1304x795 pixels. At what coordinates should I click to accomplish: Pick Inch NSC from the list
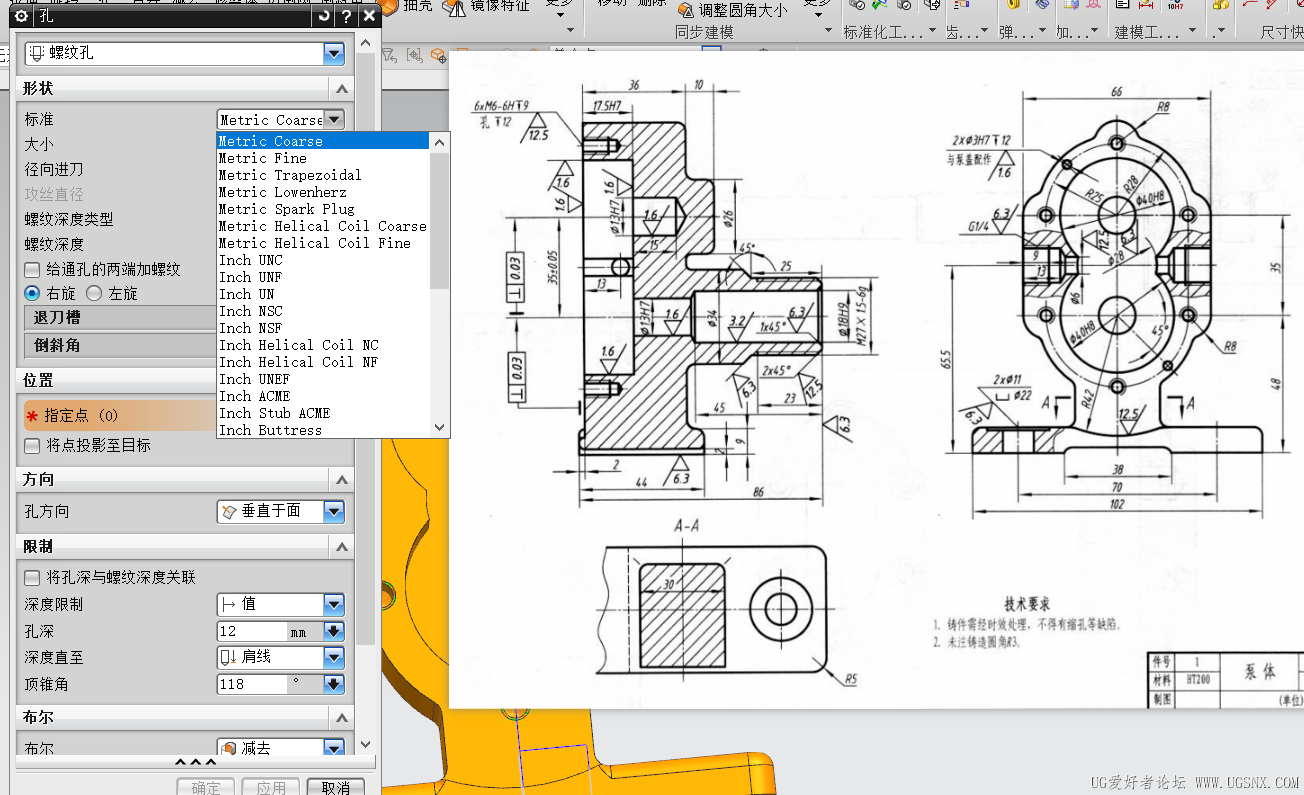point(323,311)
